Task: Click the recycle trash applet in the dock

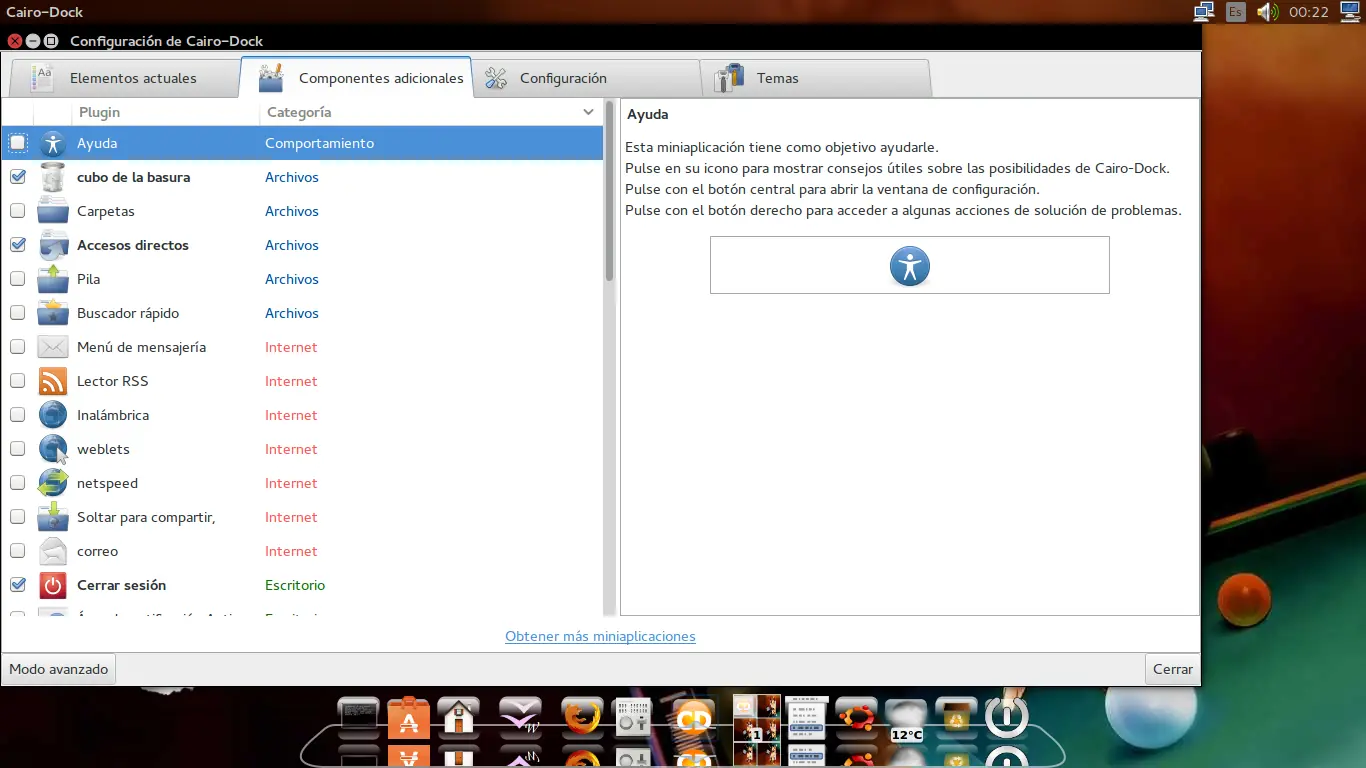Action: [957, 717]
